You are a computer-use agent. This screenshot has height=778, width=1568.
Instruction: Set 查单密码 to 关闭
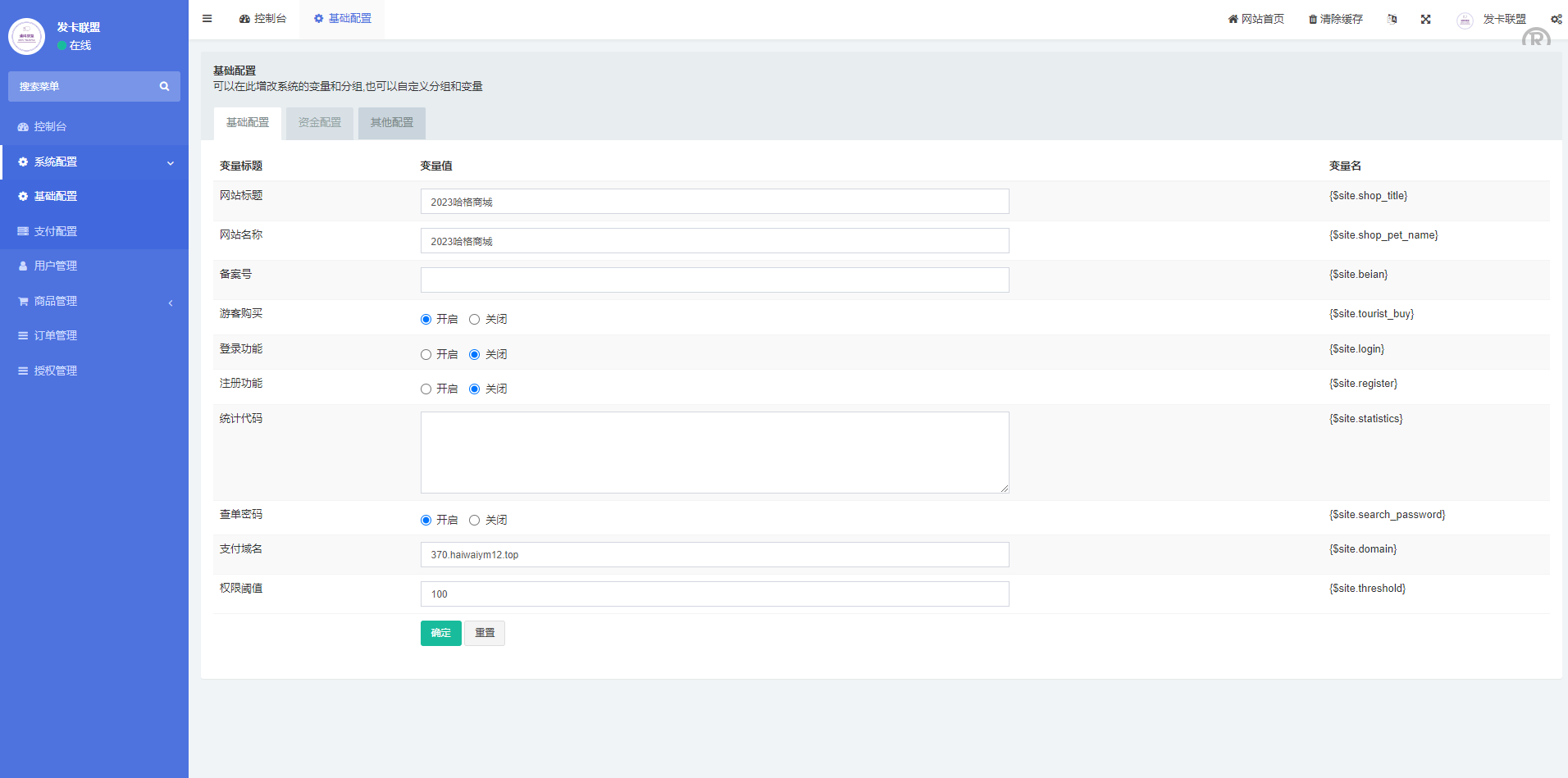(474, 521)
